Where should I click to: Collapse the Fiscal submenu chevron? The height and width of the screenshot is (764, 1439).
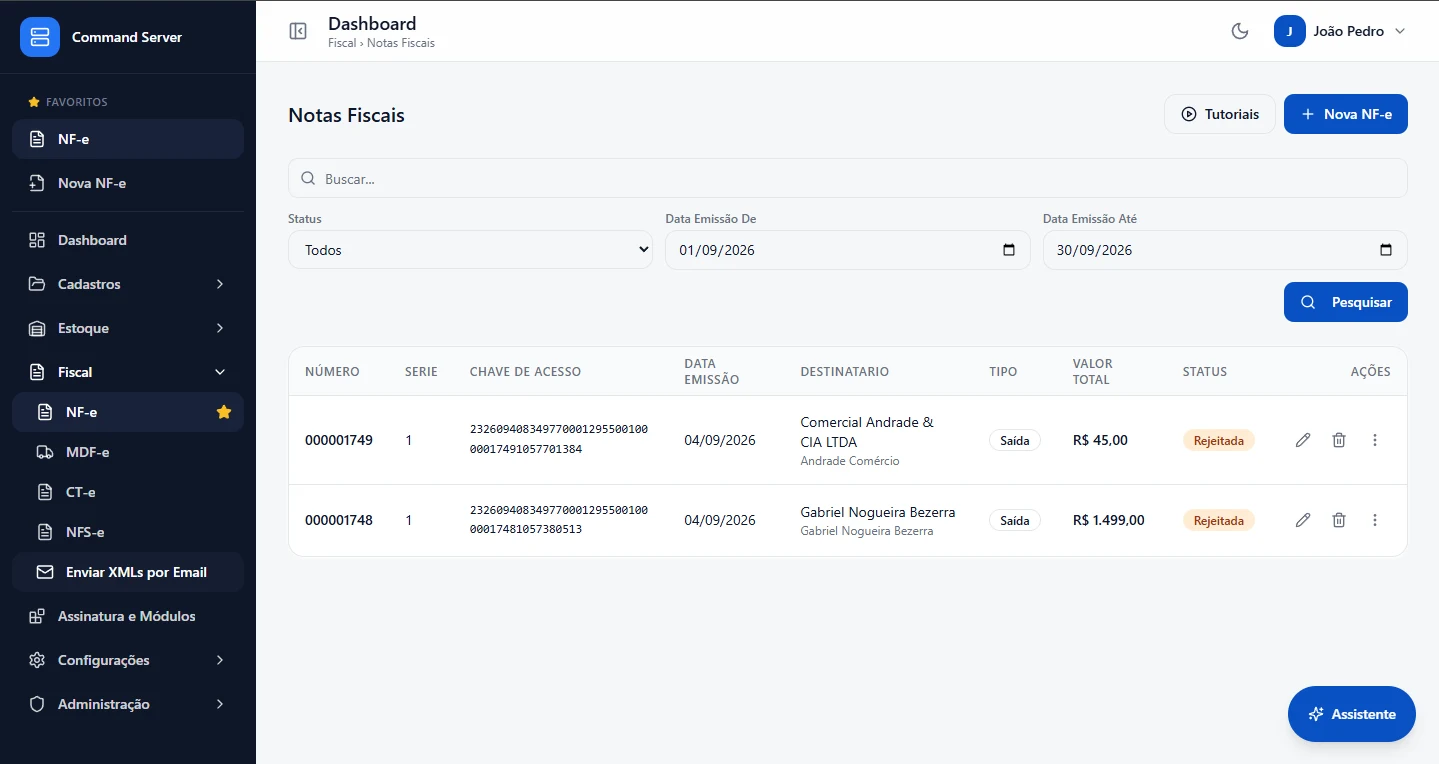coord(220,372)
